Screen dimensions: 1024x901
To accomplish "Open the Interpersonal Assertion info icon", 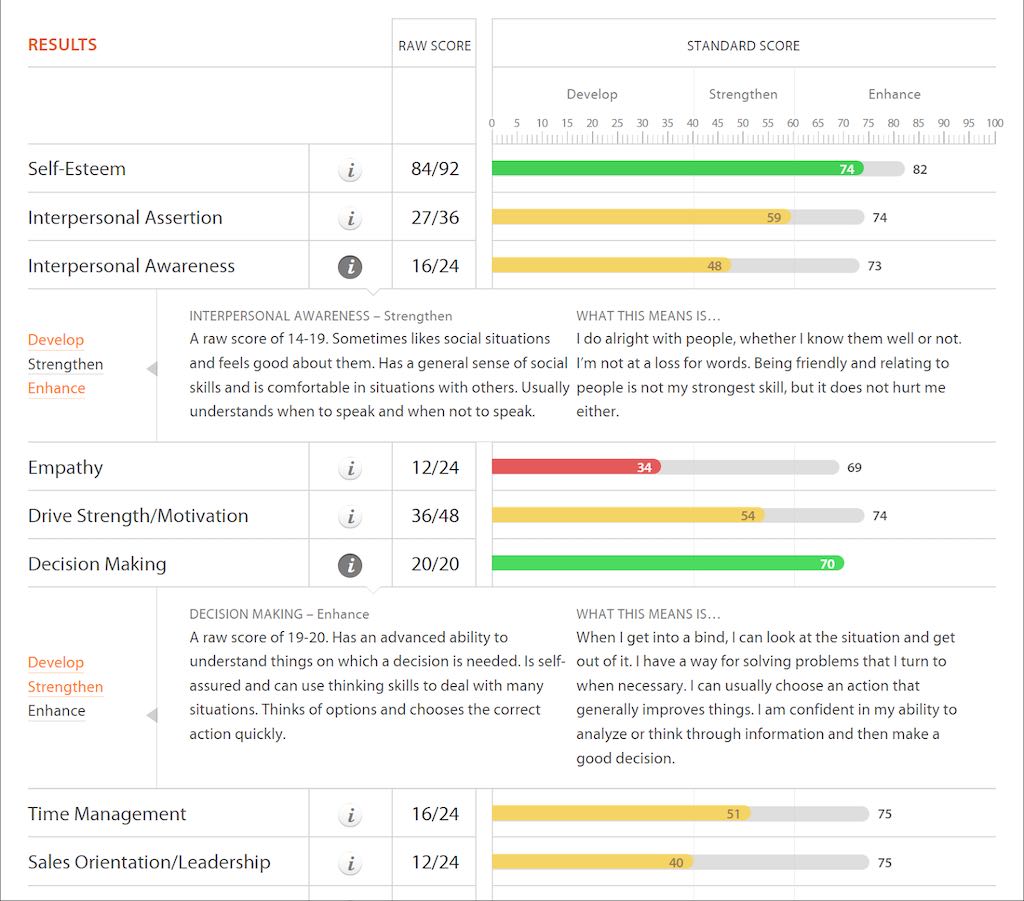I will (x=350, y=217).
